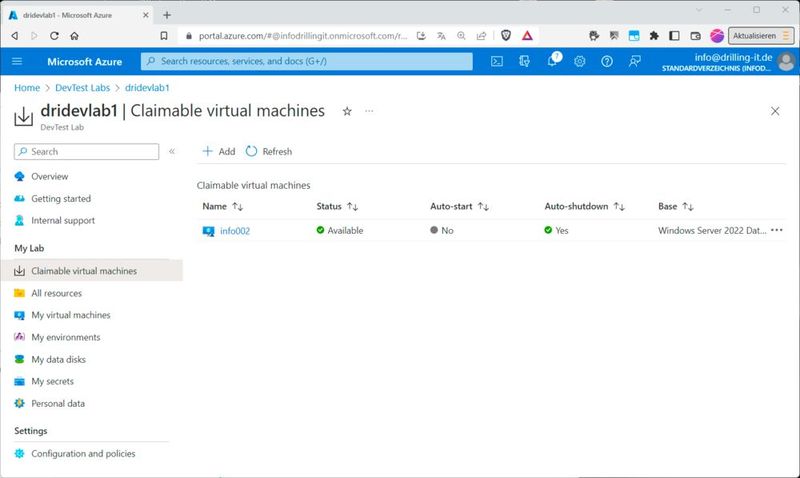Click the Available status cell
The width and height of the screenshot is (800, 478).
340,230
